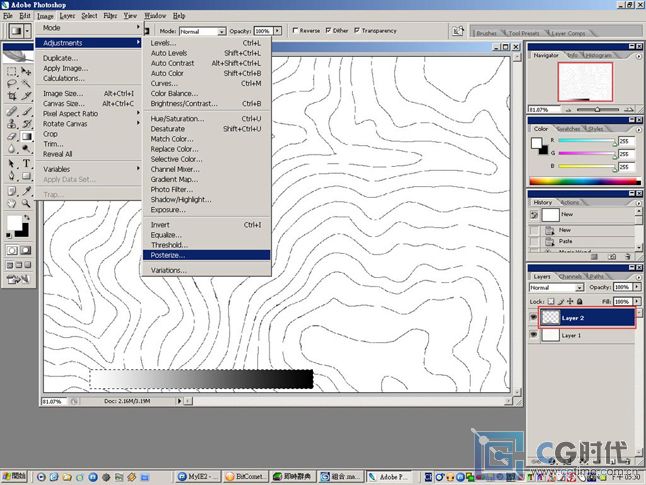Switch to the Channels tab
The height and width of the screenshot is (485, 646).
(x=571, y=276)
